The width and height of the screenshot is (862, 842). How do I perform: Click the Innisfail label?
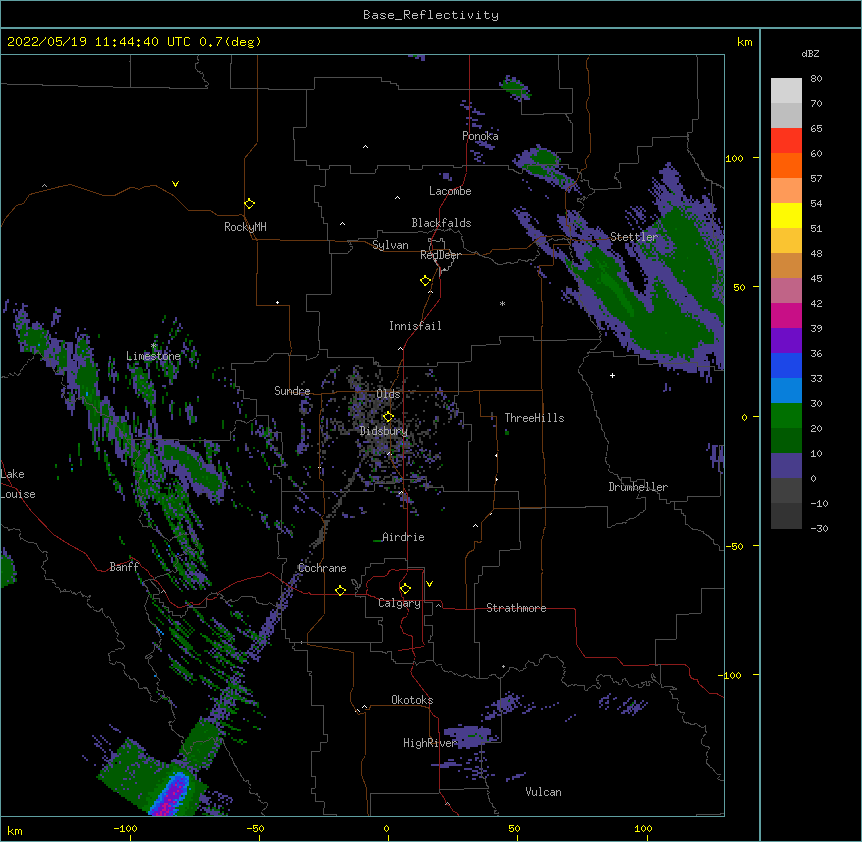(415, 326)
